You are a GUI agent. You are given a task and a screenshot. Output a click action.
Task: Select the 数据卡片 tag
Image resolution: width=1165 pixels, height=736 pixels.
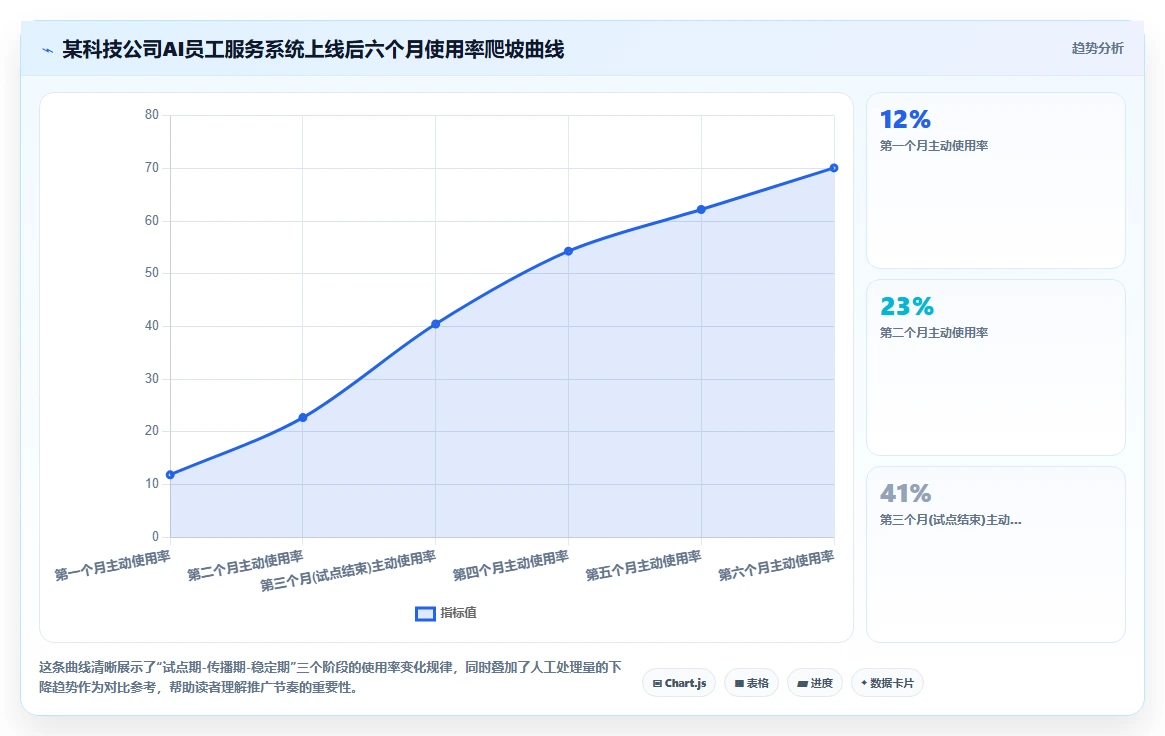(887, 683)
